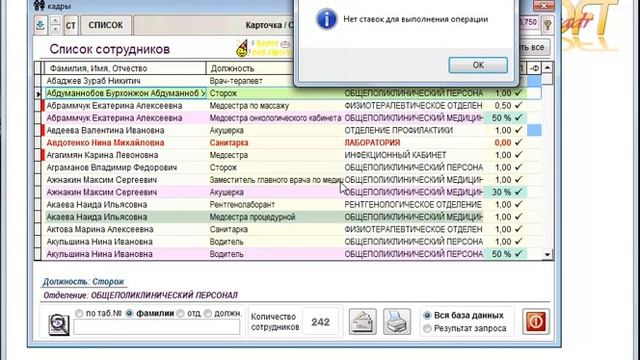Click the red 0,00 rate cell
640x360 pixels.
click(x=502, y=143)
